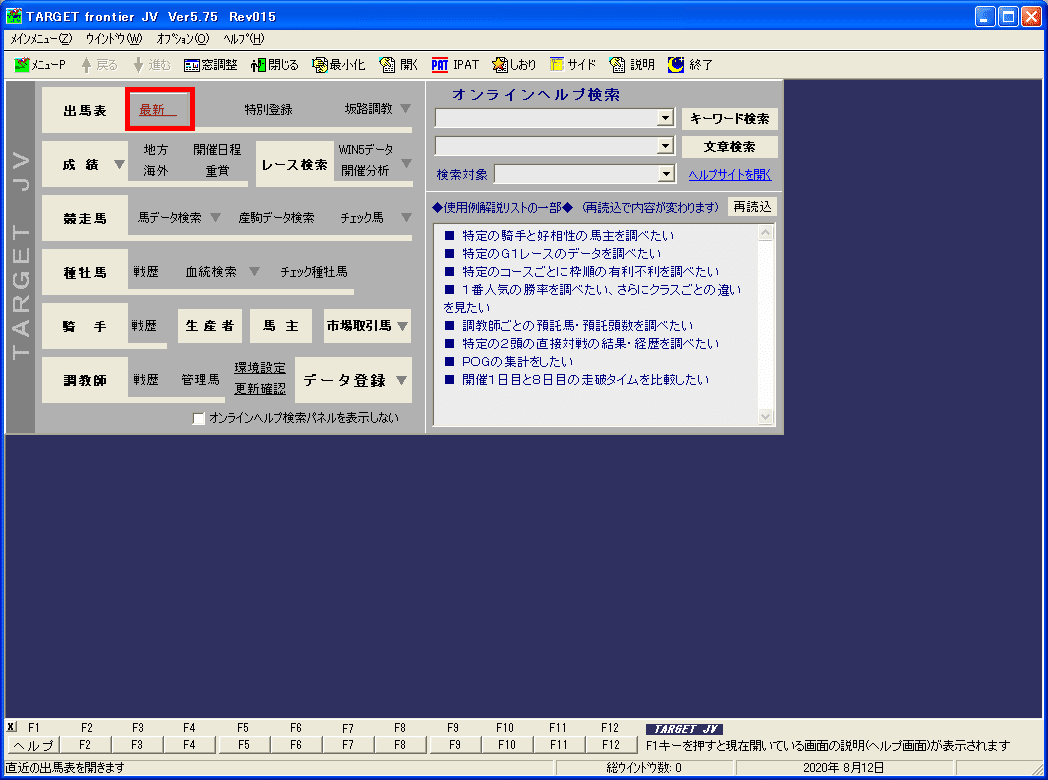Open 説明 explanation tool
Screen dimensions: 1048x780
632,65
